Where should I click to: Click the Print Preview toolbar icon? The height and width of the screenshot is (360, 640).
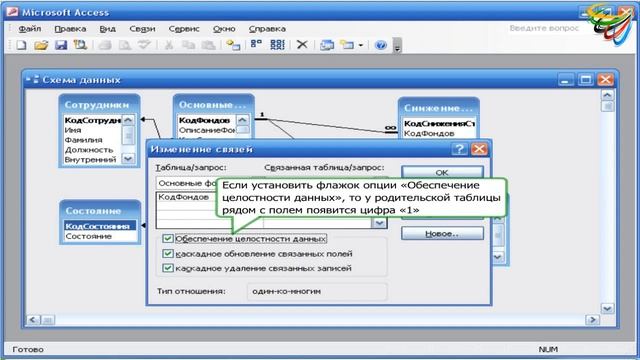[124, 45]
